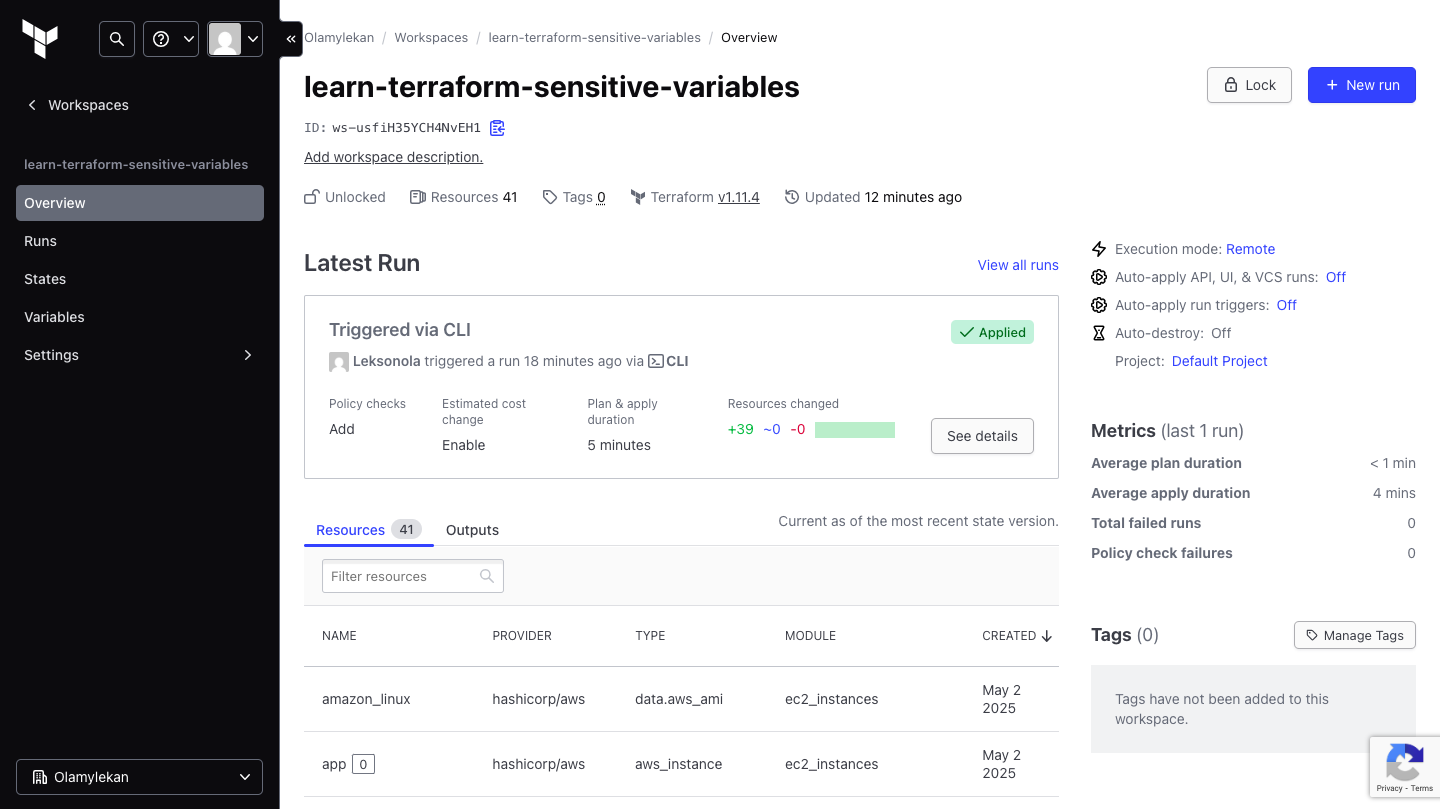Open Variables in the sidebar

(x=140, y=317)
